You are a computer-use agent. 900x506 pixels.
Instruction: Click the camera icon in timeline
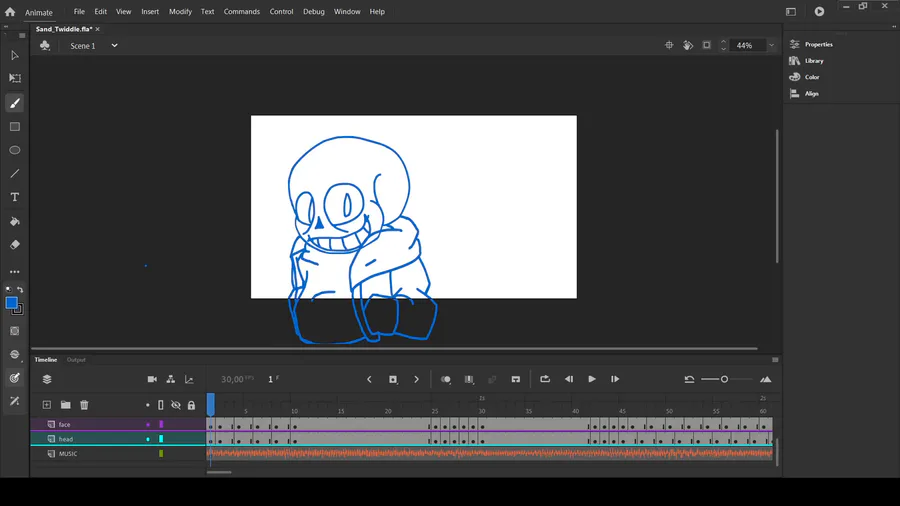click(152, 379)
